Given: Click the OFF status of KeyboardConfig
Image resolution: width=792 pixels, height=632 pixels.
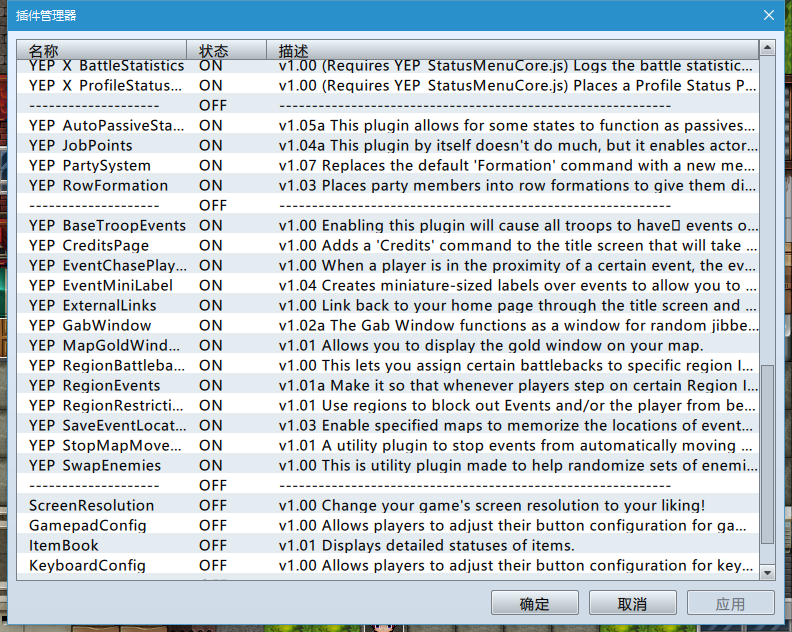Looking at the screenshot, I should [x=213, y=565].
